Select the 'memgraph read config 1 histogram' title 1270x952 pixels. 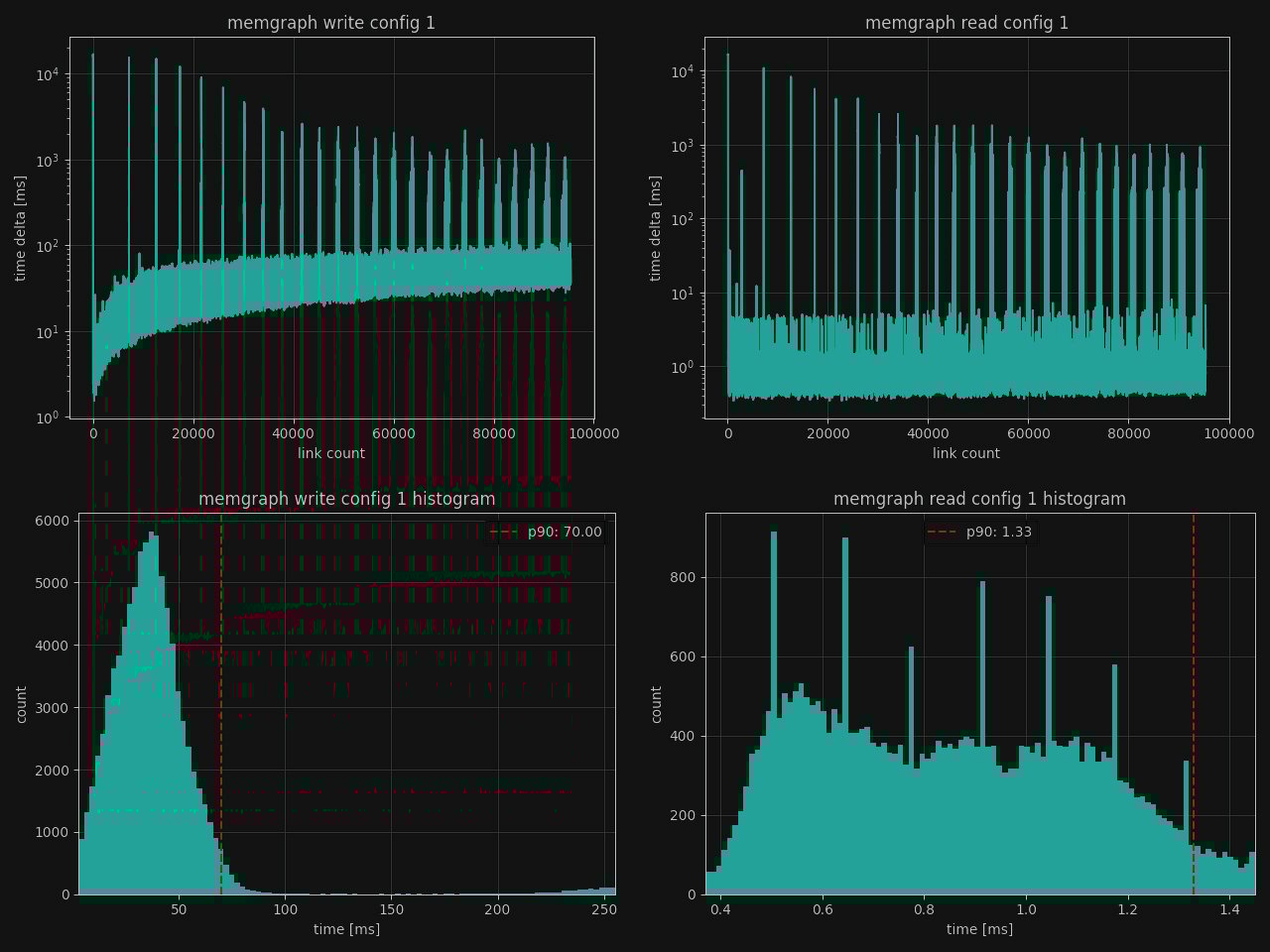[x=979, y=499]
